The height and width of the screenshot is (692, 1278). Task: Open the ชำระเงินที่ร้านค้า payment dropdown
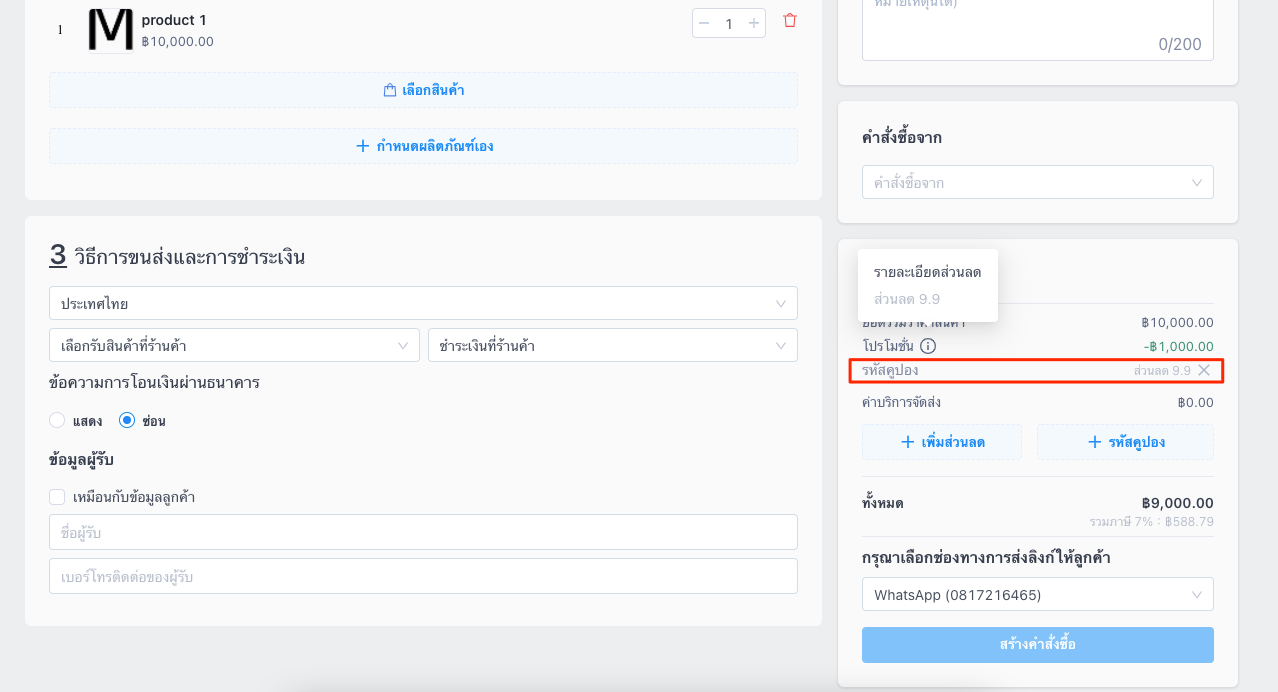pos(613,345)
